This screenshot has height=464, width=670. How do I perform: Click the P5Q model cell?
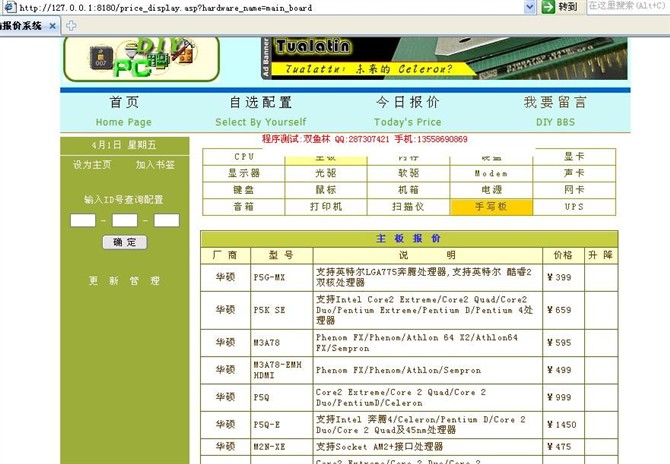[x=282, y=397]
